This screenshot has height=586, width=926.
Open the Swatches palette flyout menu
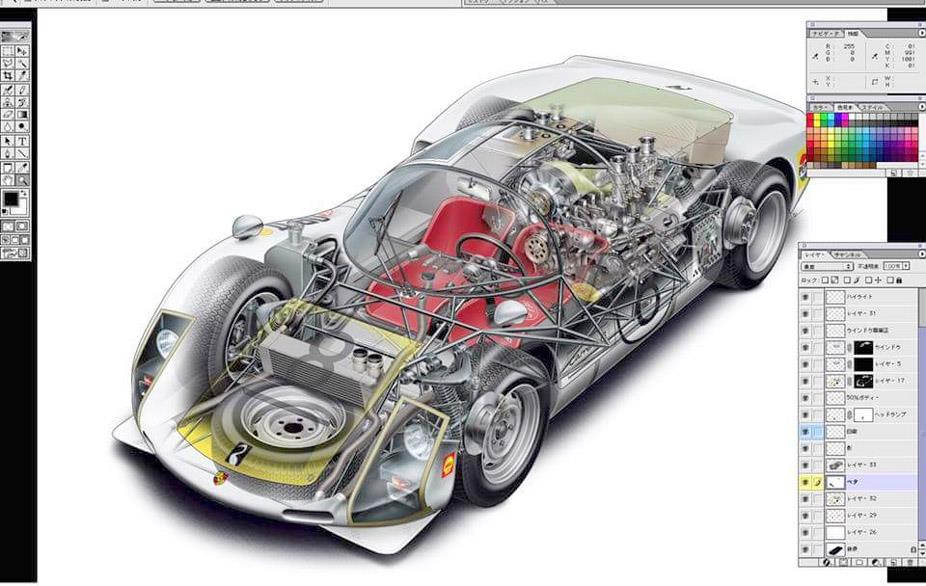[x=922, y=107]
